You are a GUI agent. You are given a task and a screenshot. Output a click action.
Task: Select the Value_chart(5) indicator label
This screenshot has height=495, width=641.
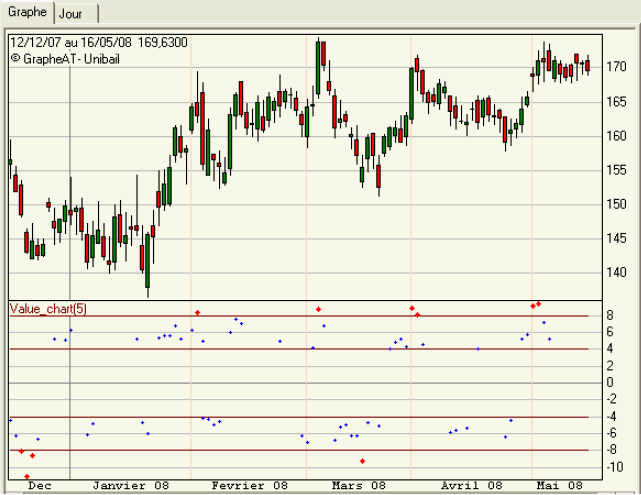coord(48,309)
